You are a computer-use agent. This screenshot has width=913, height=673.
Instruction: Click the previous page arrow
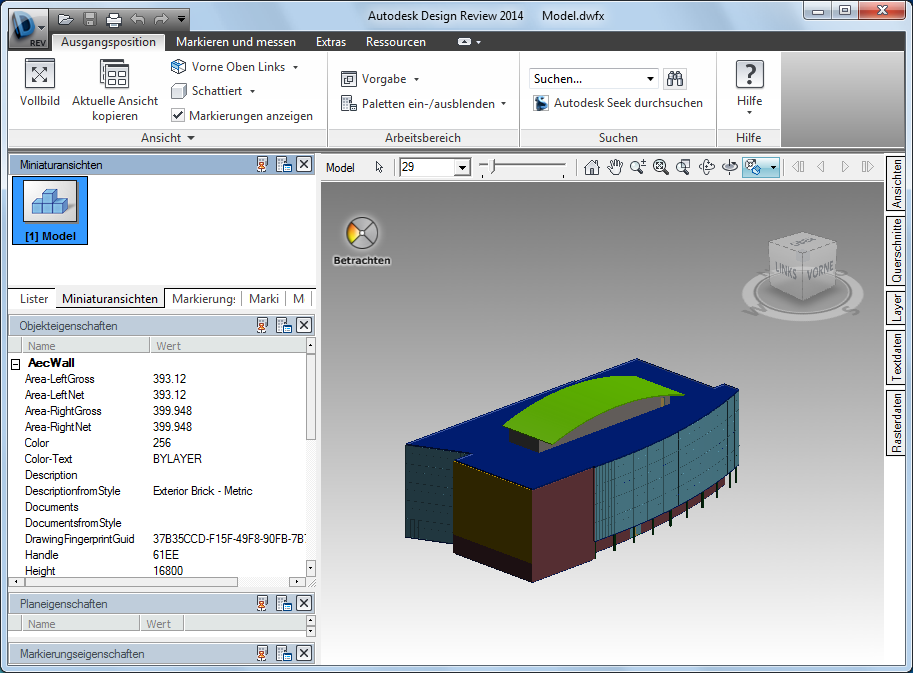click(x=821, y=167)
